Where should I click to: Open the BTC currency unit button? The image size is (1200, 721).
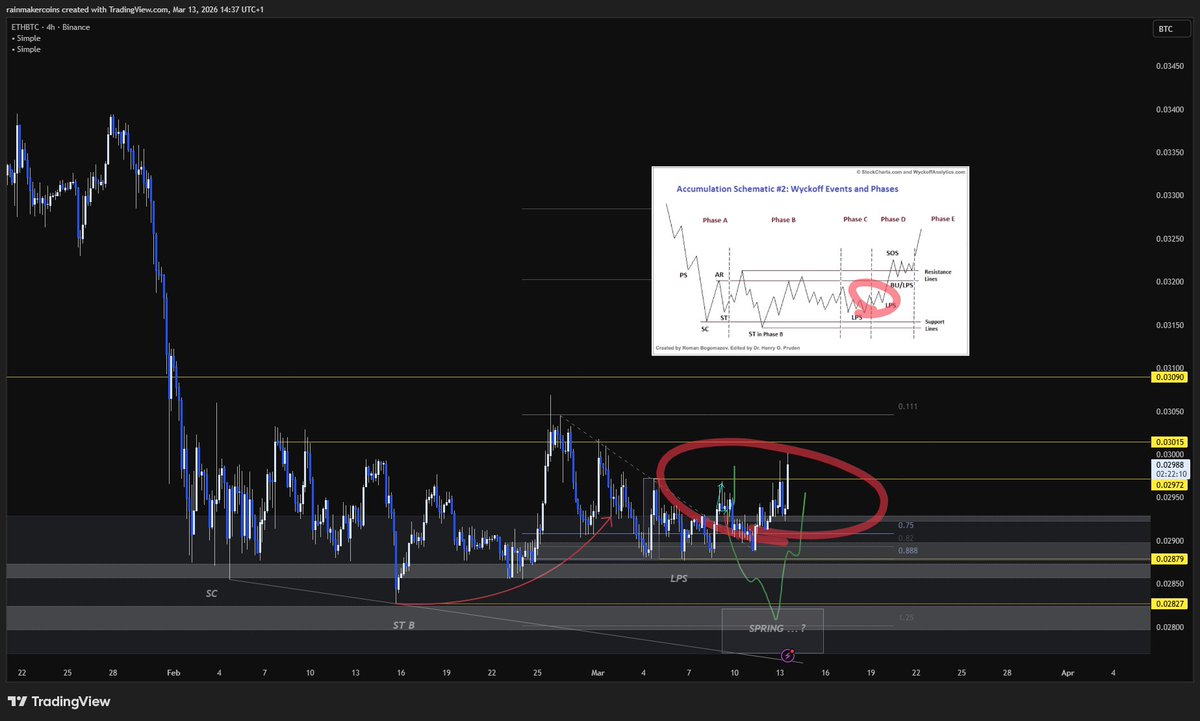tap(1170, 28)
